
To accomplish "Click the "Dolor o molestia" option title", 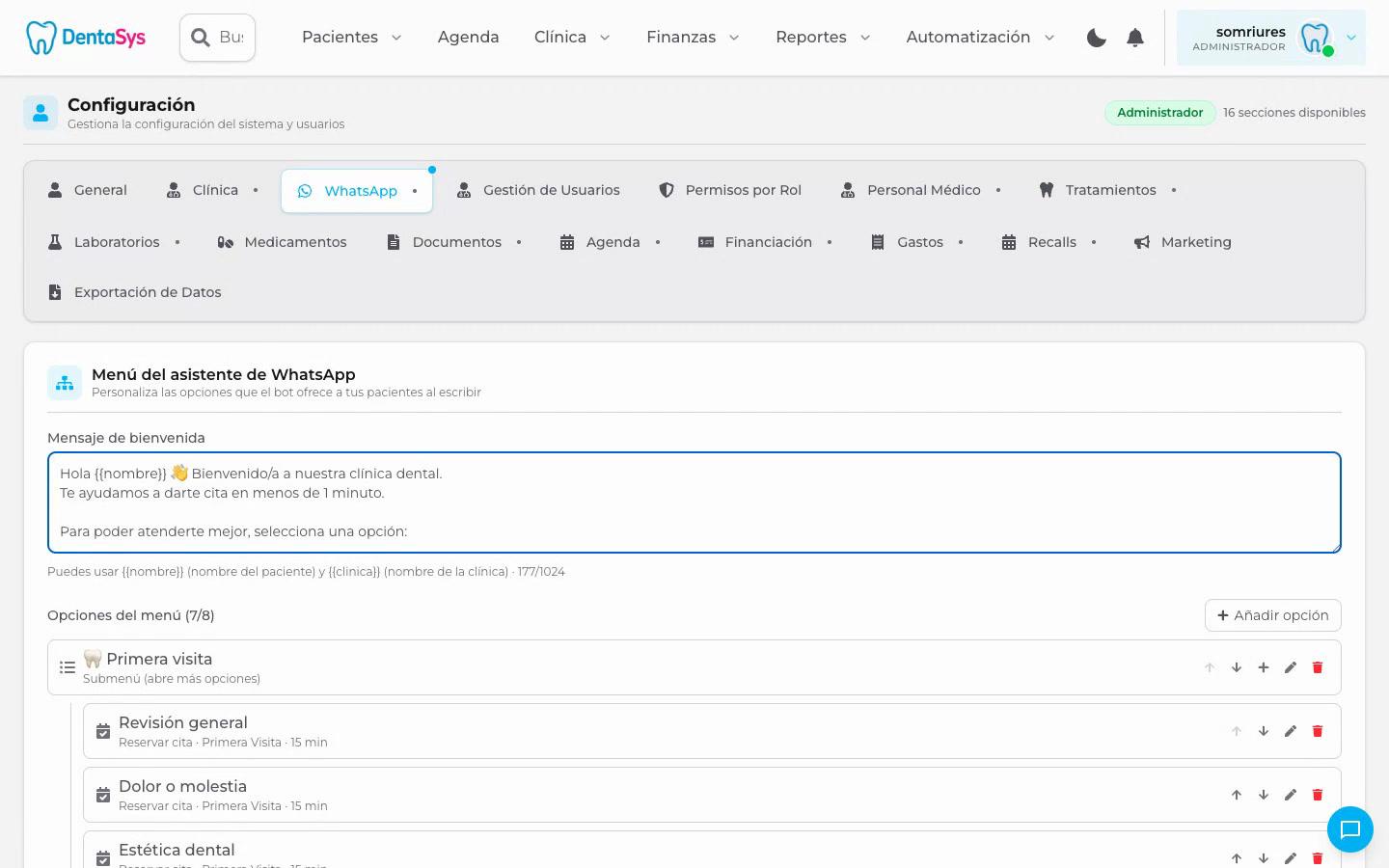I will click(x=182, y=786).
